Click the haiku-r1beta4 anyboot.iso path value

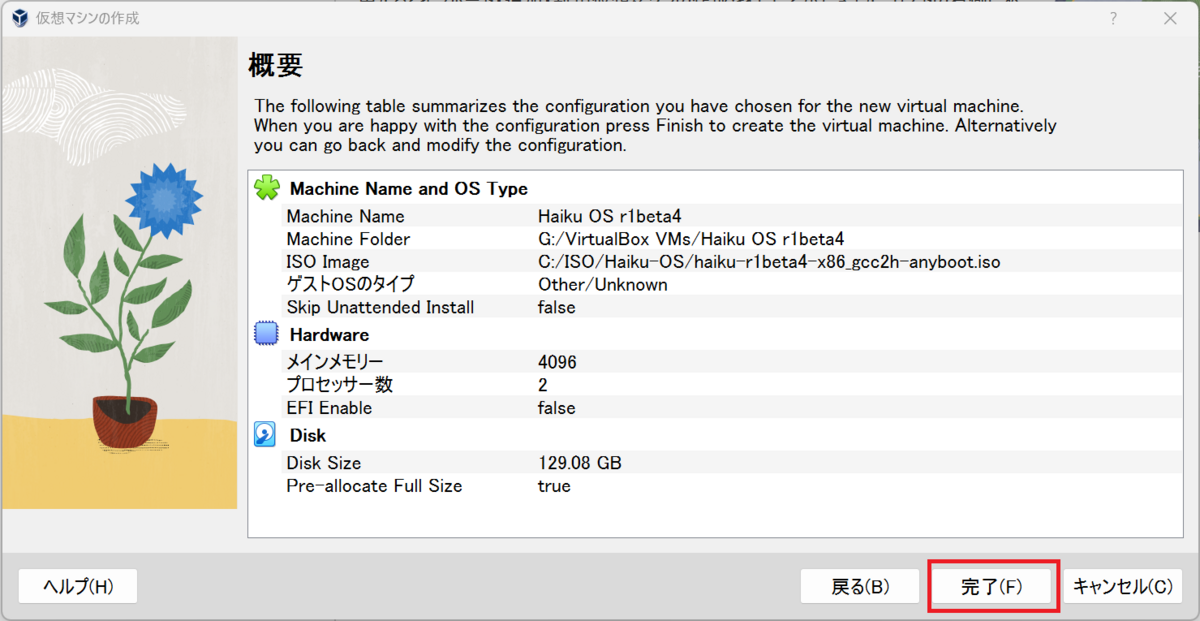coord(769,262)
